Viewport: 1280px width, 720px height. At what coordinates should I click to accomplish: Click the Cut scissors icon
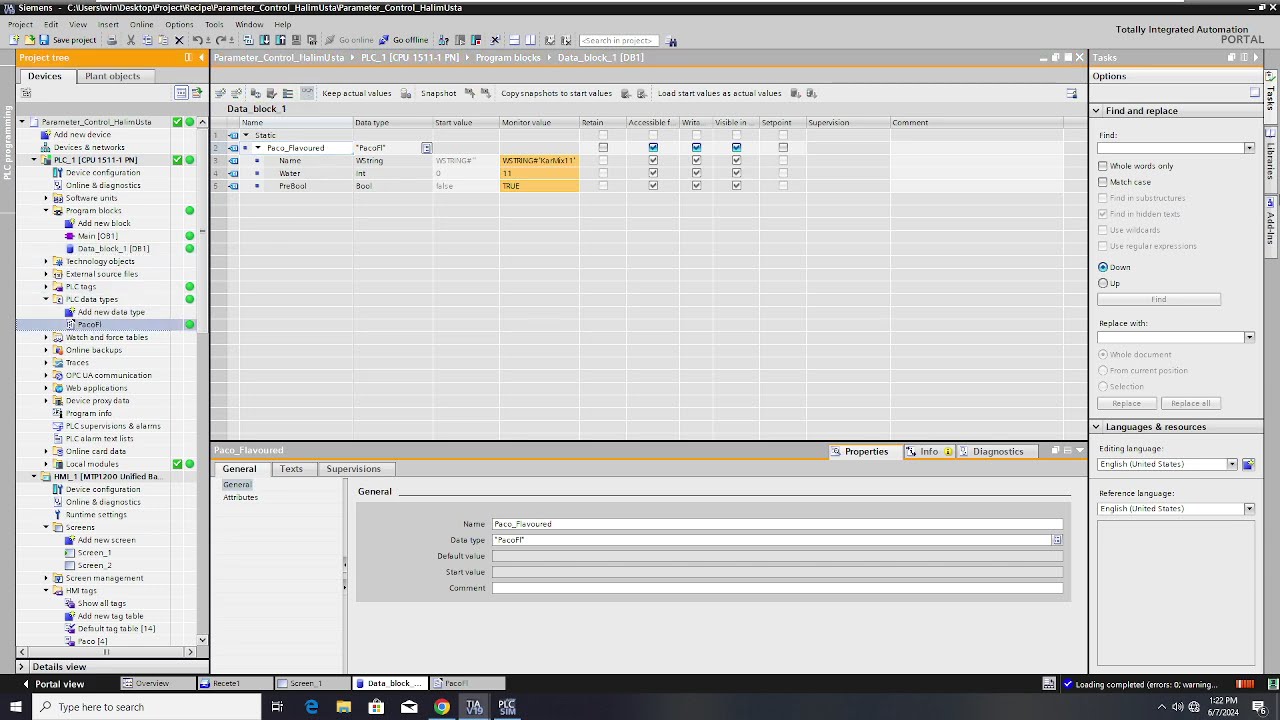pos(130,40)
